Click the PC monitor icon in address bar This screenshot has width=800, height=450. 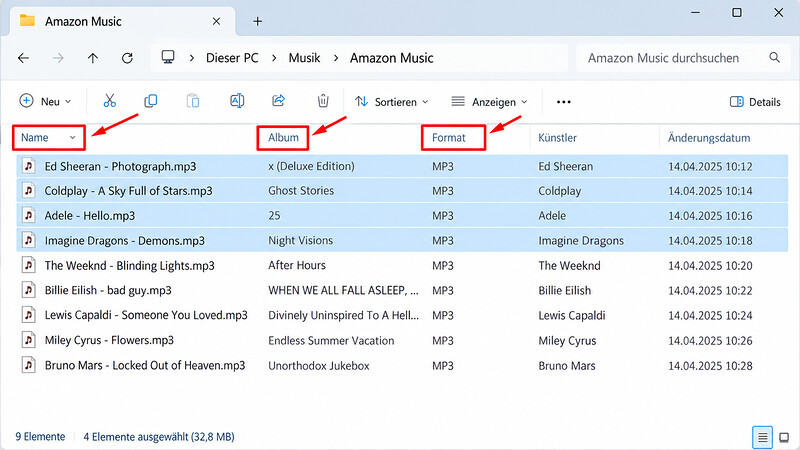[168, 57]
